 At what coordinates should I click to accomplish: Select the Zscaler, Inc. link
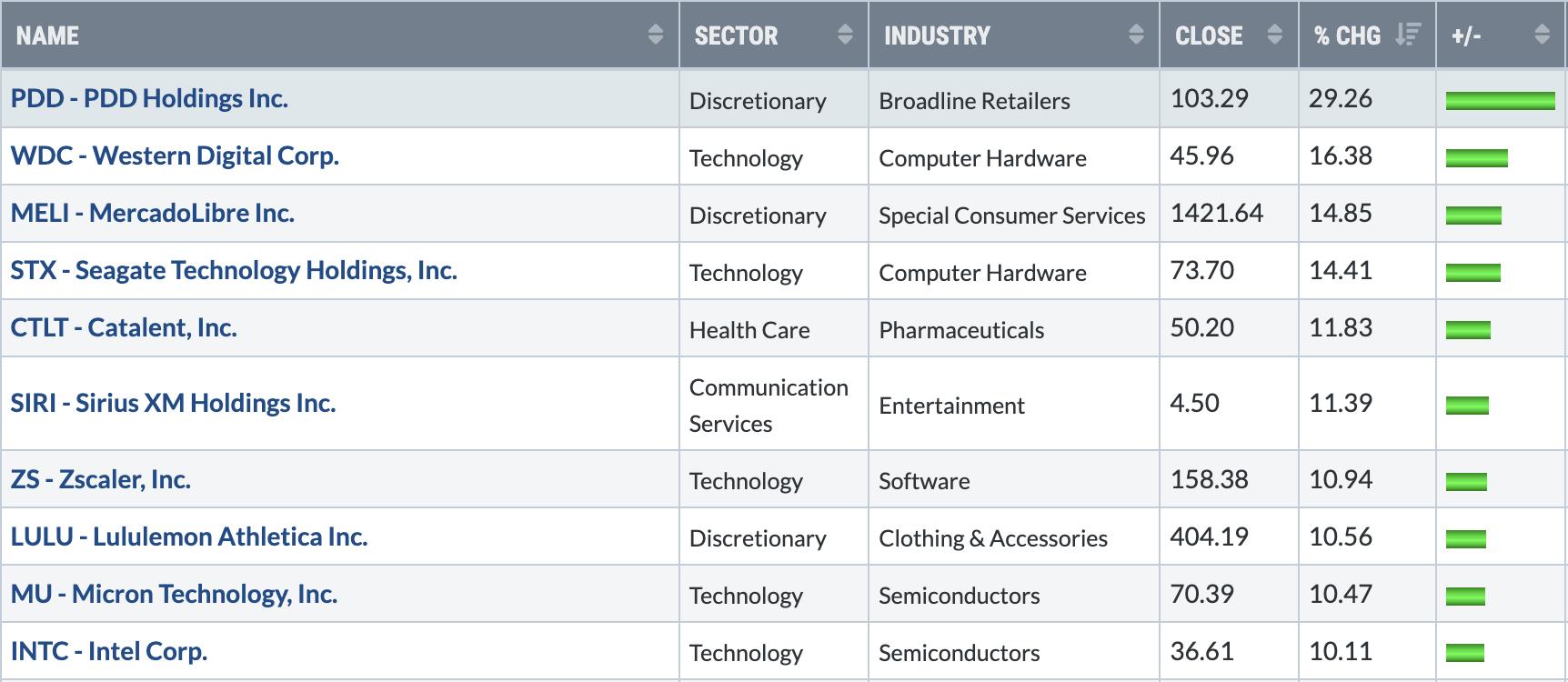coord(101,479)
